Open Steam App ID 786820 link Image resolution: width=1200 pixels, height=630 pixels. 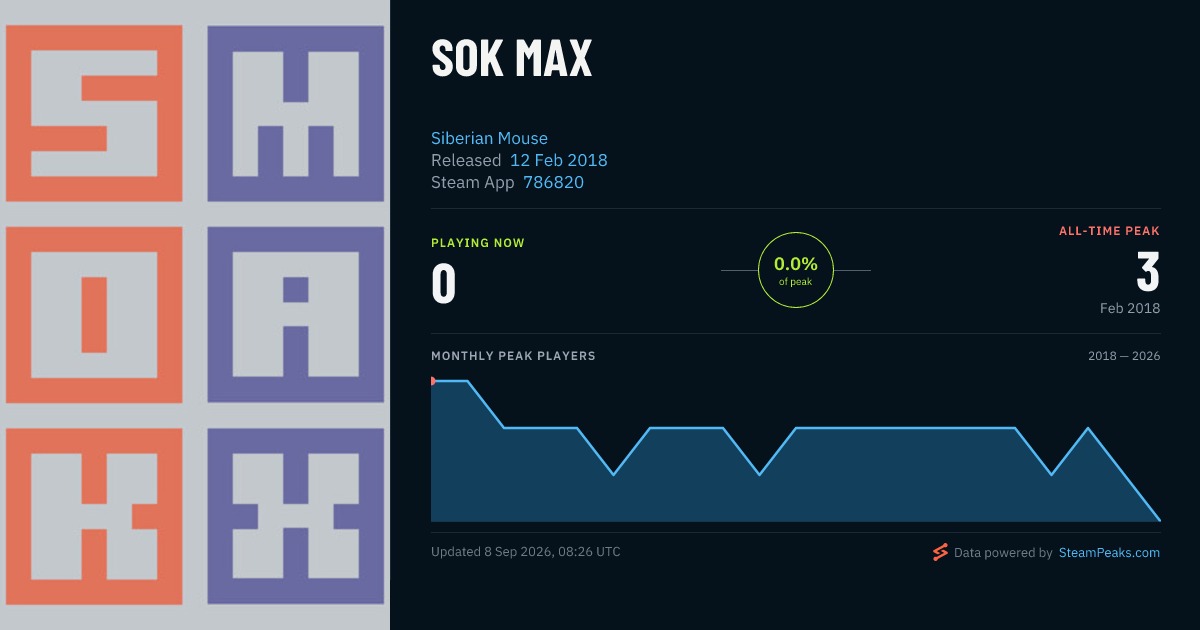(x=553, y=182)
